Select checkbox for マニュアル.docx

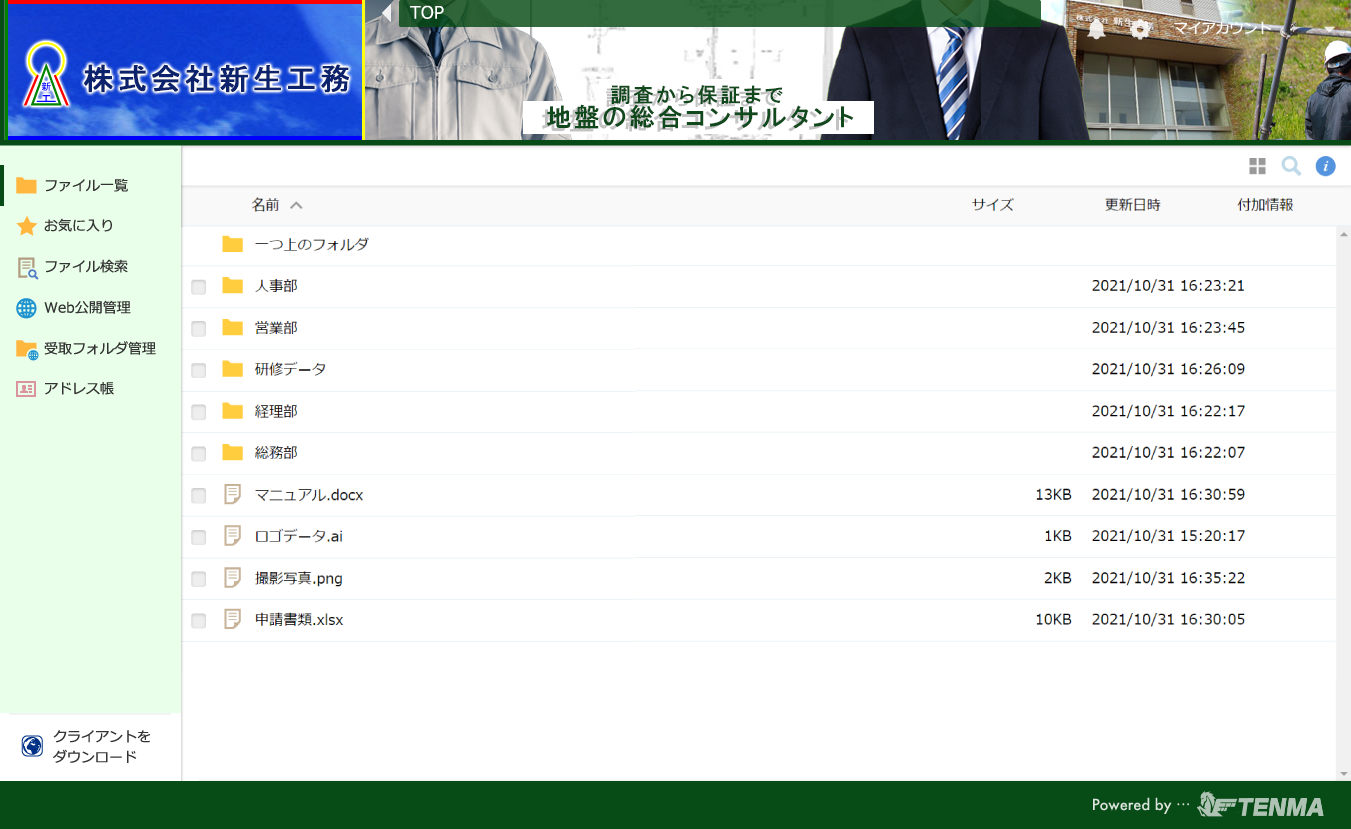199,496
